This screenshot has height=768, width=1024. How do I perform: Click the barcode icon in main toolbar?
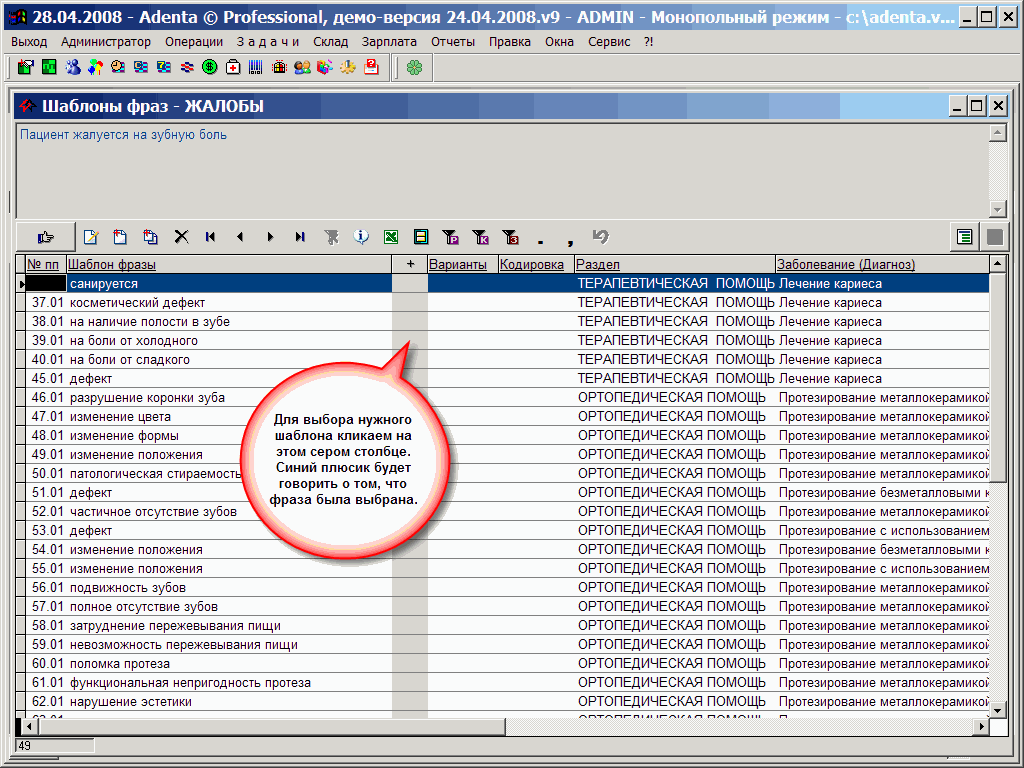[256, 67]
